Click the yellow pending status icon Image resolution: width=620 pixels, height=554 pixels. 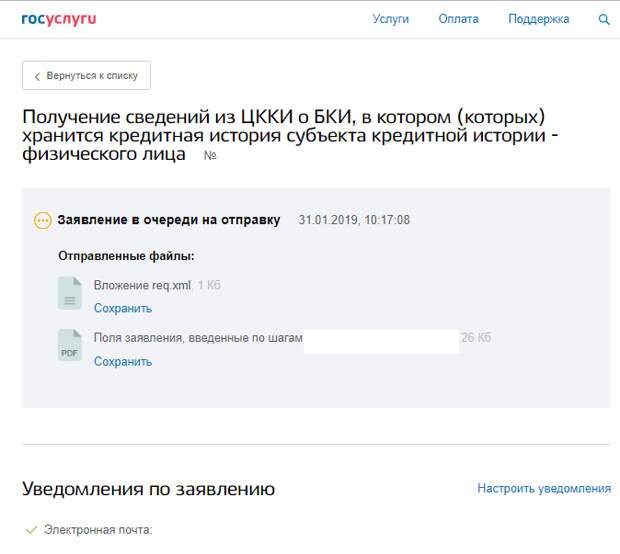click(x=43, y=221)
